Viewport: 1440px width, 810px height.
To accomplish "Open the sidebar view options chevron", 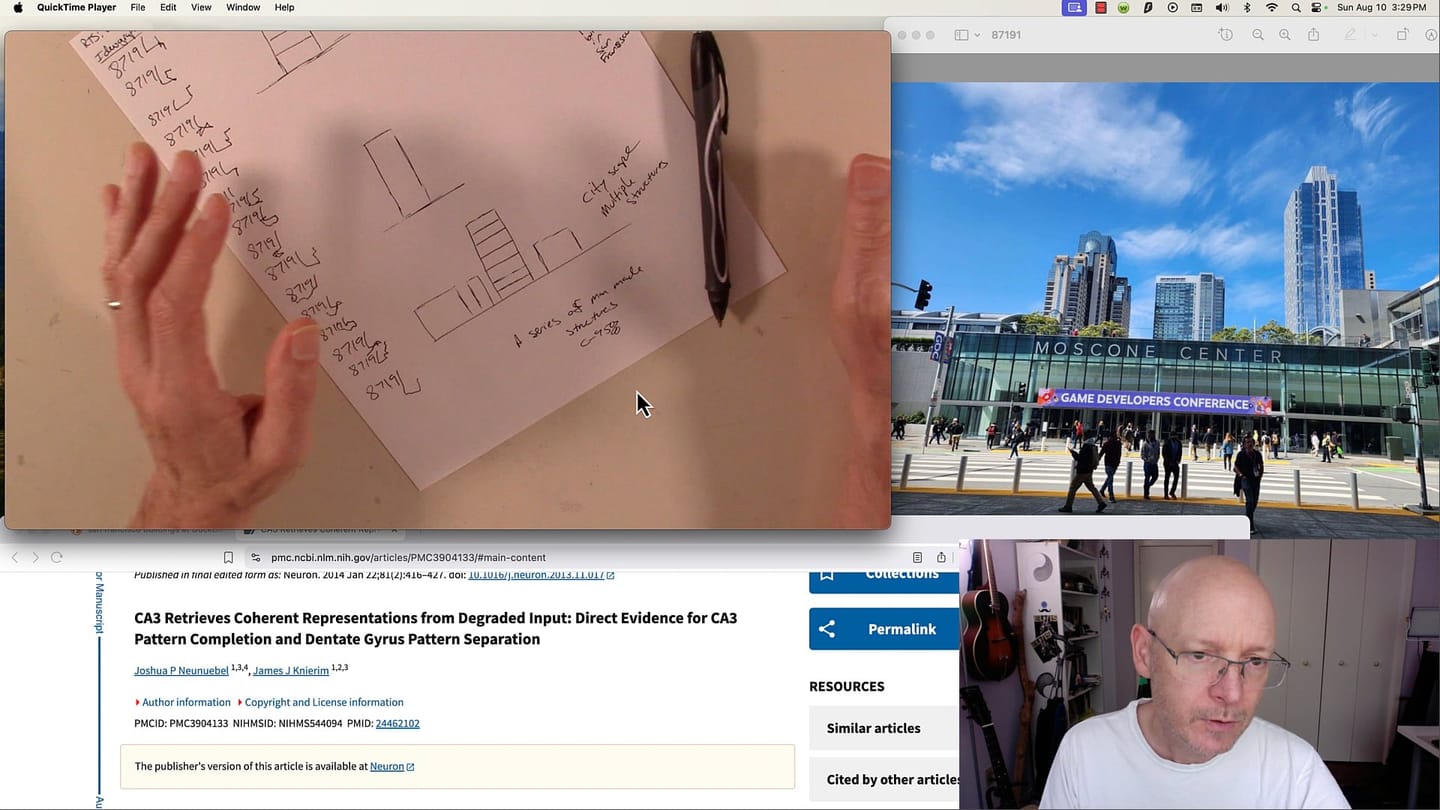I will [x=979, y=34].
